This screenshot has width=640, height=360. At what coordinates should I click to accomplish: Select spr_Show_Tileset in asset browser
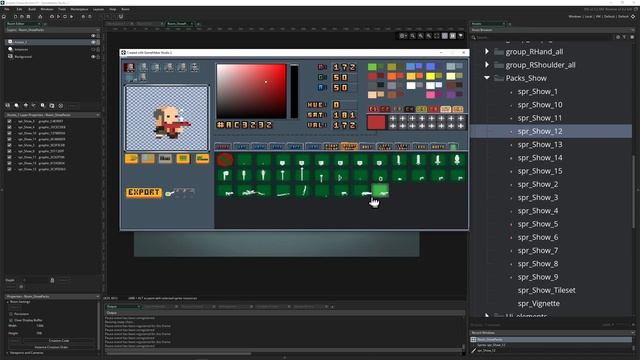(547, 290)
